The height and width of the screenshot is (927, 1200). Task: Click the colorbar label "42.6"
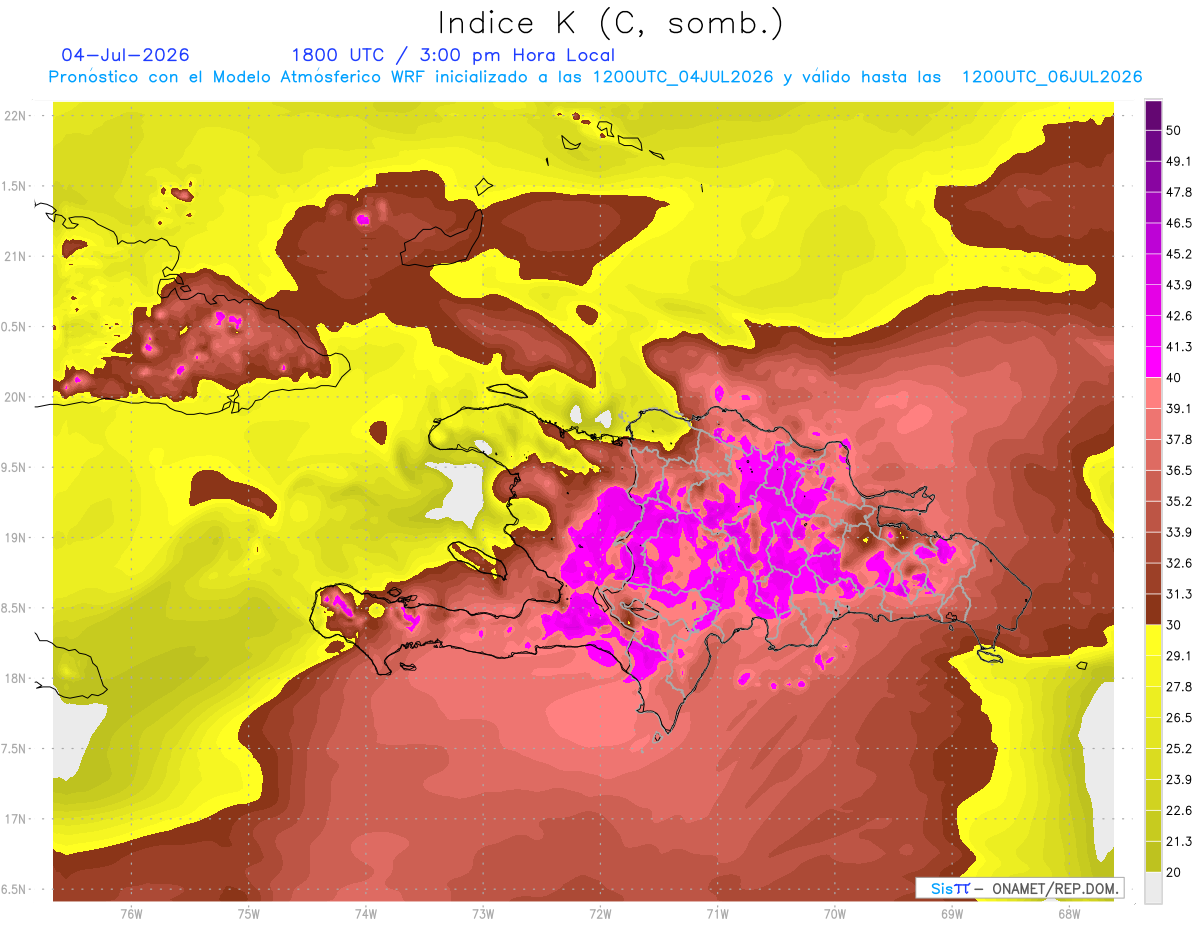[x=1178, y=316]
